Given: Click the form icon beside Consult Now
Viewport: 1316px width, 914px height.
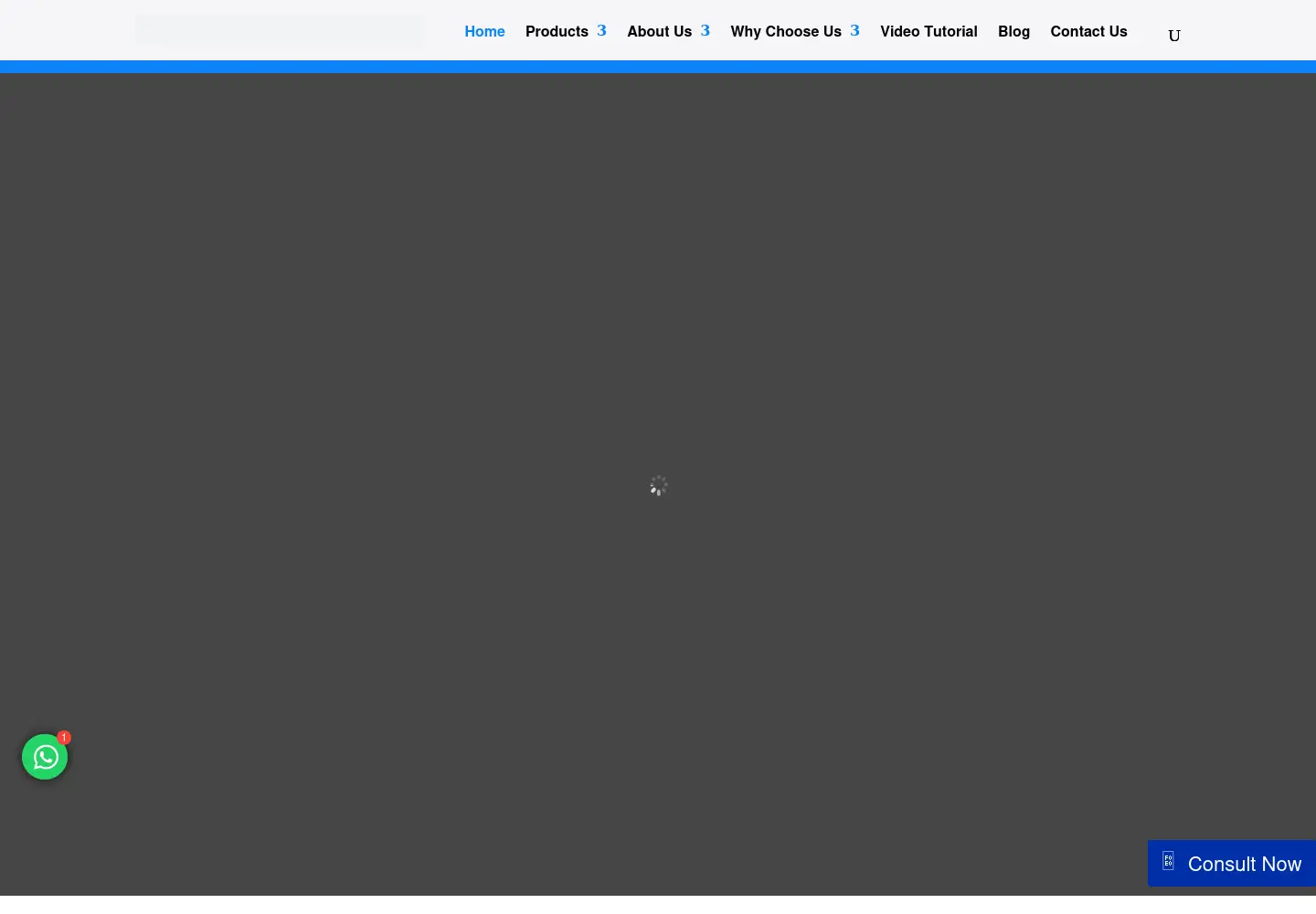Looking at the screenshot, I should (x=1168, y=861).
